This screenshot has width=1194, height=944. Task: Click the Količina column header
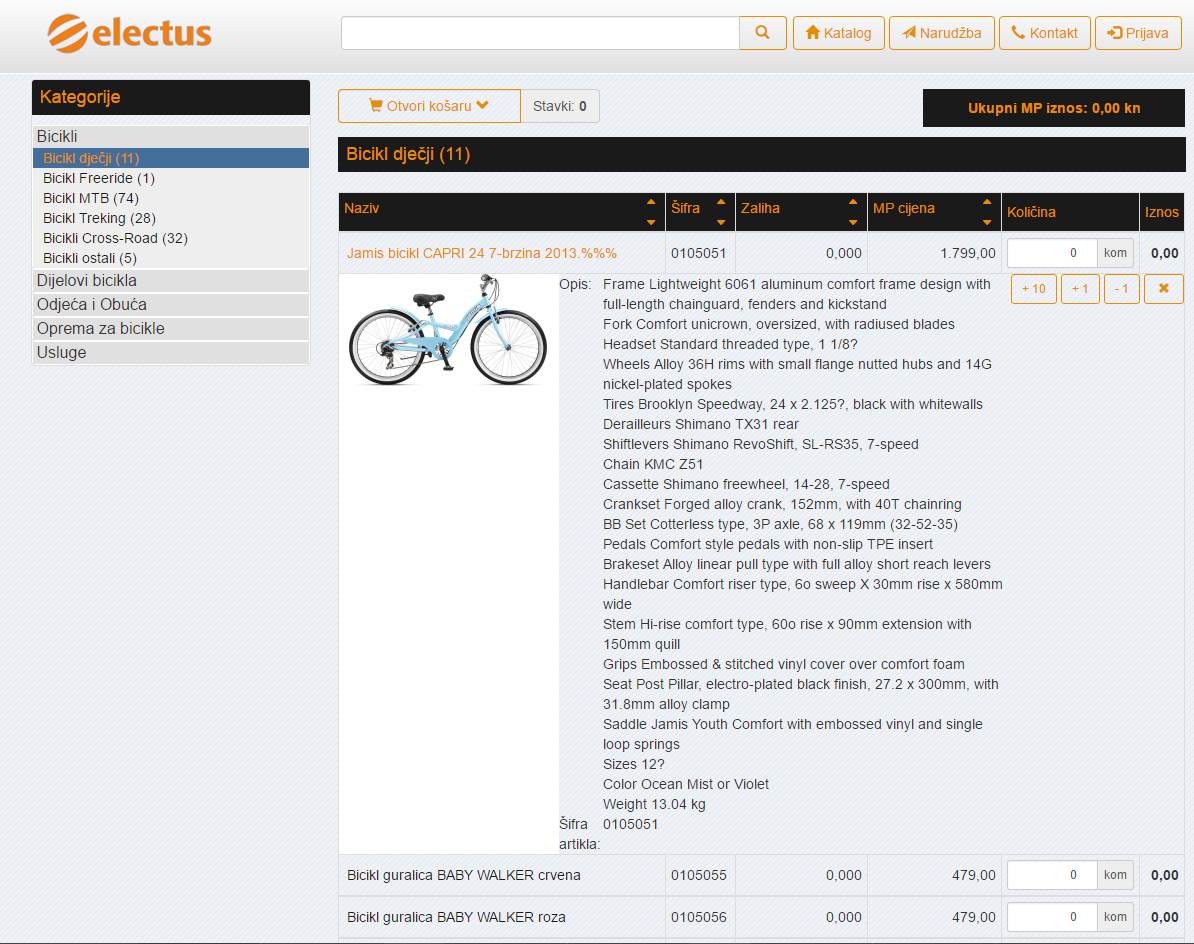(1070, 212)
